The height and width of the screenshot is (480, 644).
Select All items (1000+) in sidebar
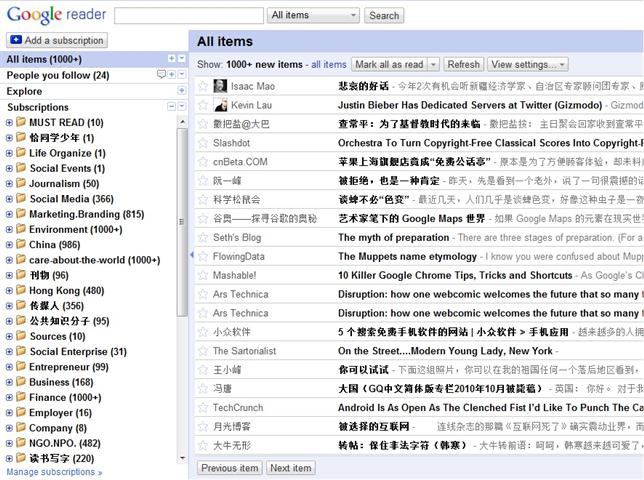click(x=44, y=59)
